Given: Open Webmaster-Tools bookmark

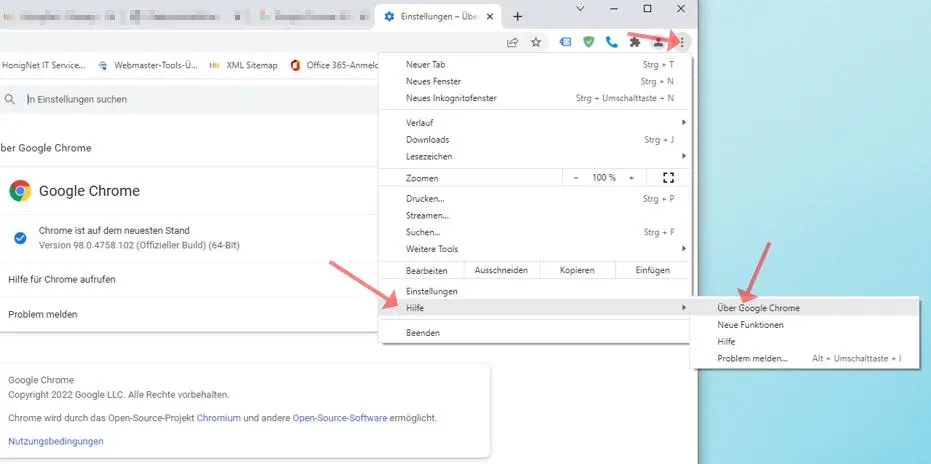Looking at the screenshot, I should tap(148, 65).
